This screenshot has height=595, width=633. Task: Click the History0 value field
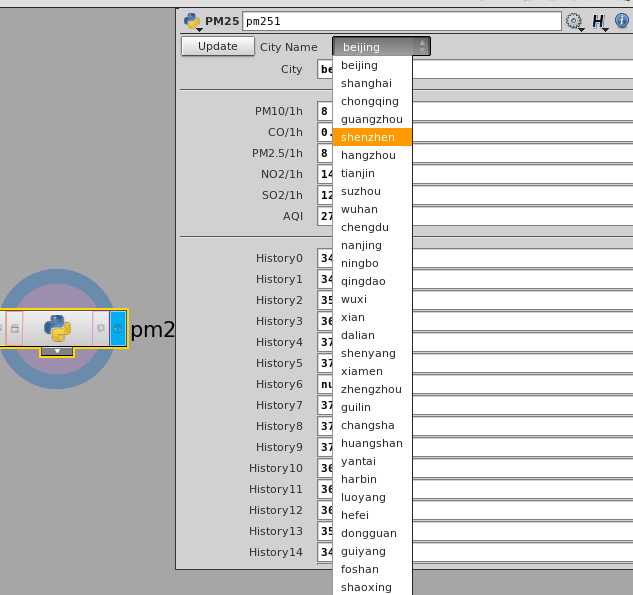pyautogui.click(x=475, y=258)
